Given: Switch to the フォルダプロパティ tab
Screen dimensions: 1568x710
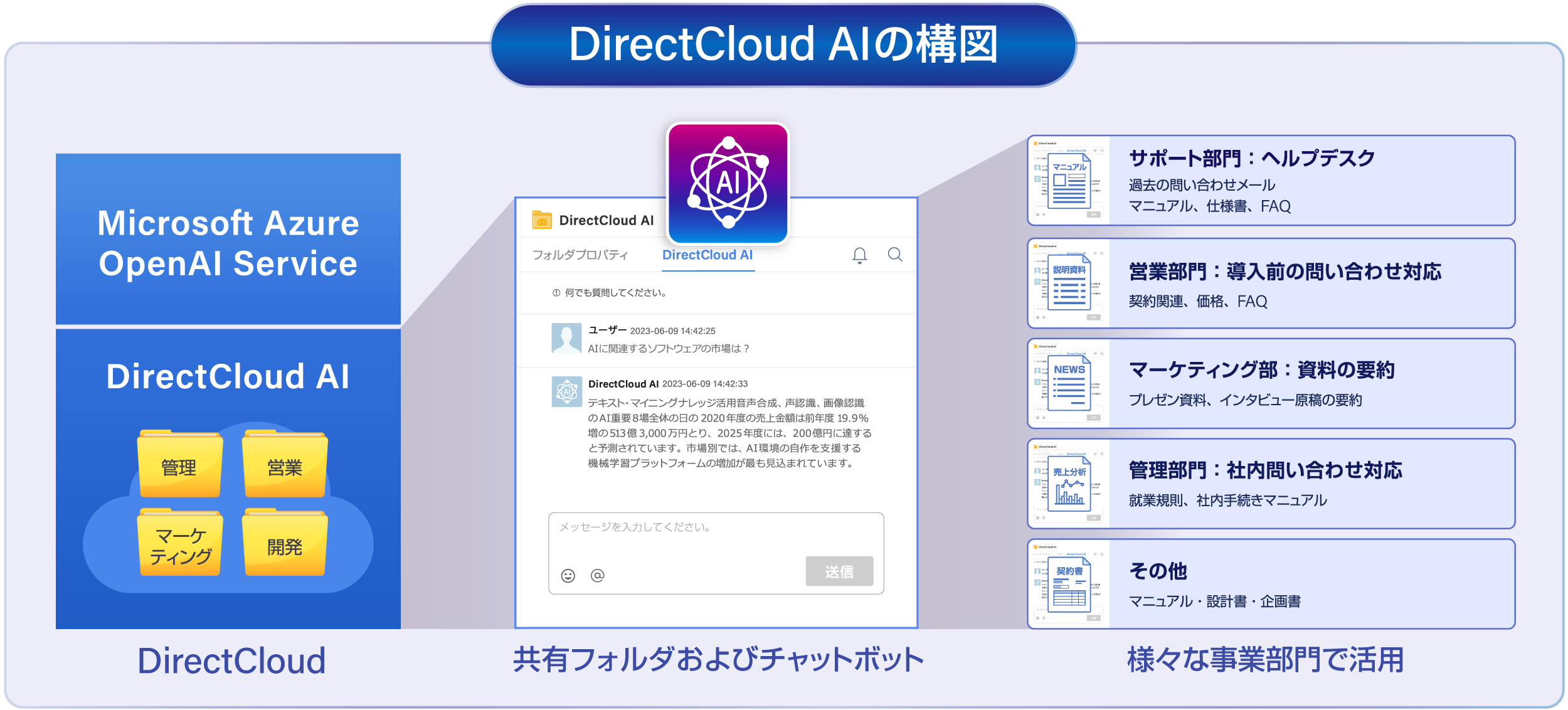Looking at the screenshot, I should 580,255.
